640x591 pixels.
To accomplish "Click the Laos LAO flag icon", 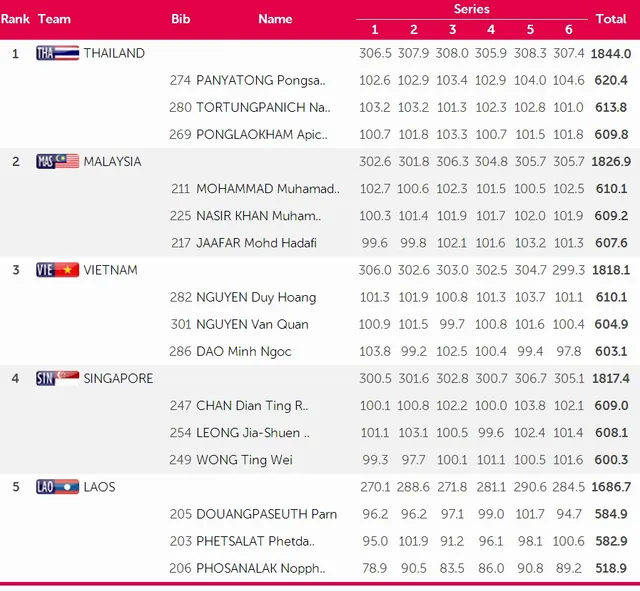I will 58,487.
